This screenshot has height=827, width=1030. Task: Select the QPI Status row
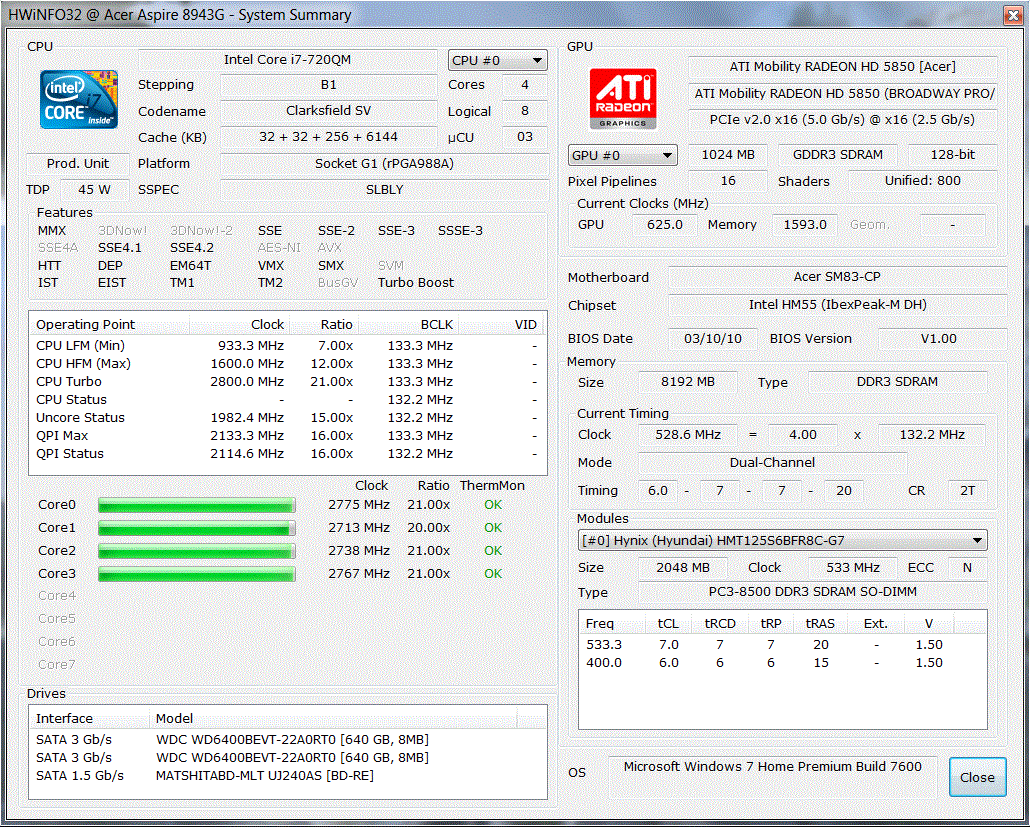click(288, 454)
